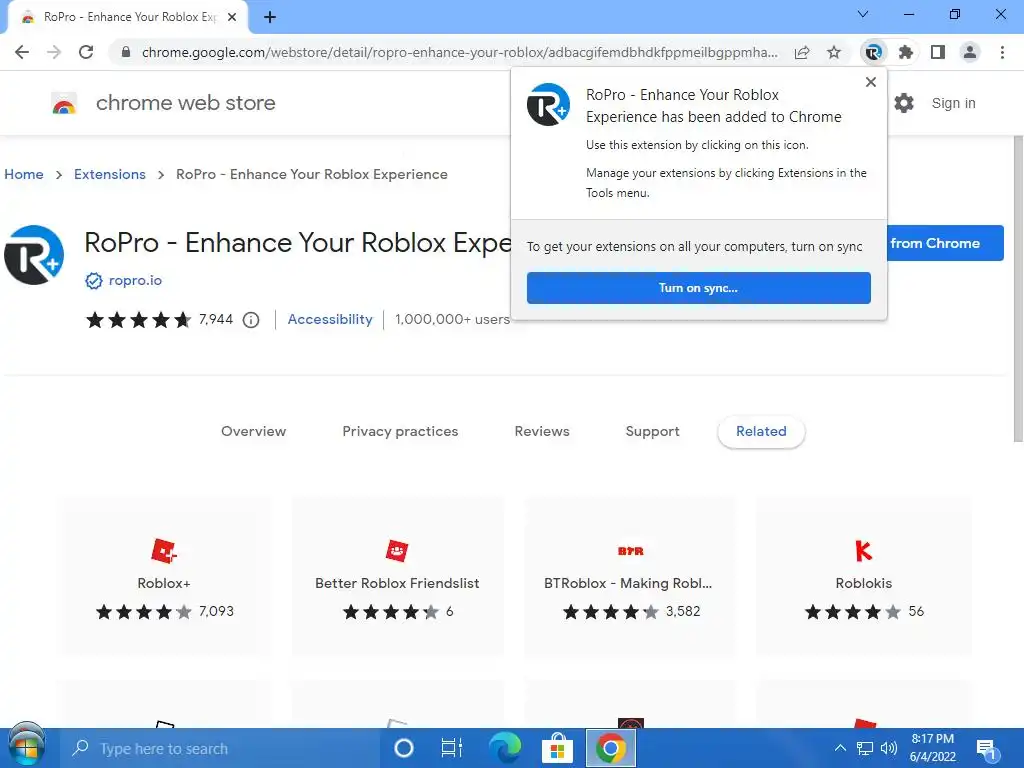Open the volume control tray icon
The height and width of the screenshot is (768, 1024).
889,748
